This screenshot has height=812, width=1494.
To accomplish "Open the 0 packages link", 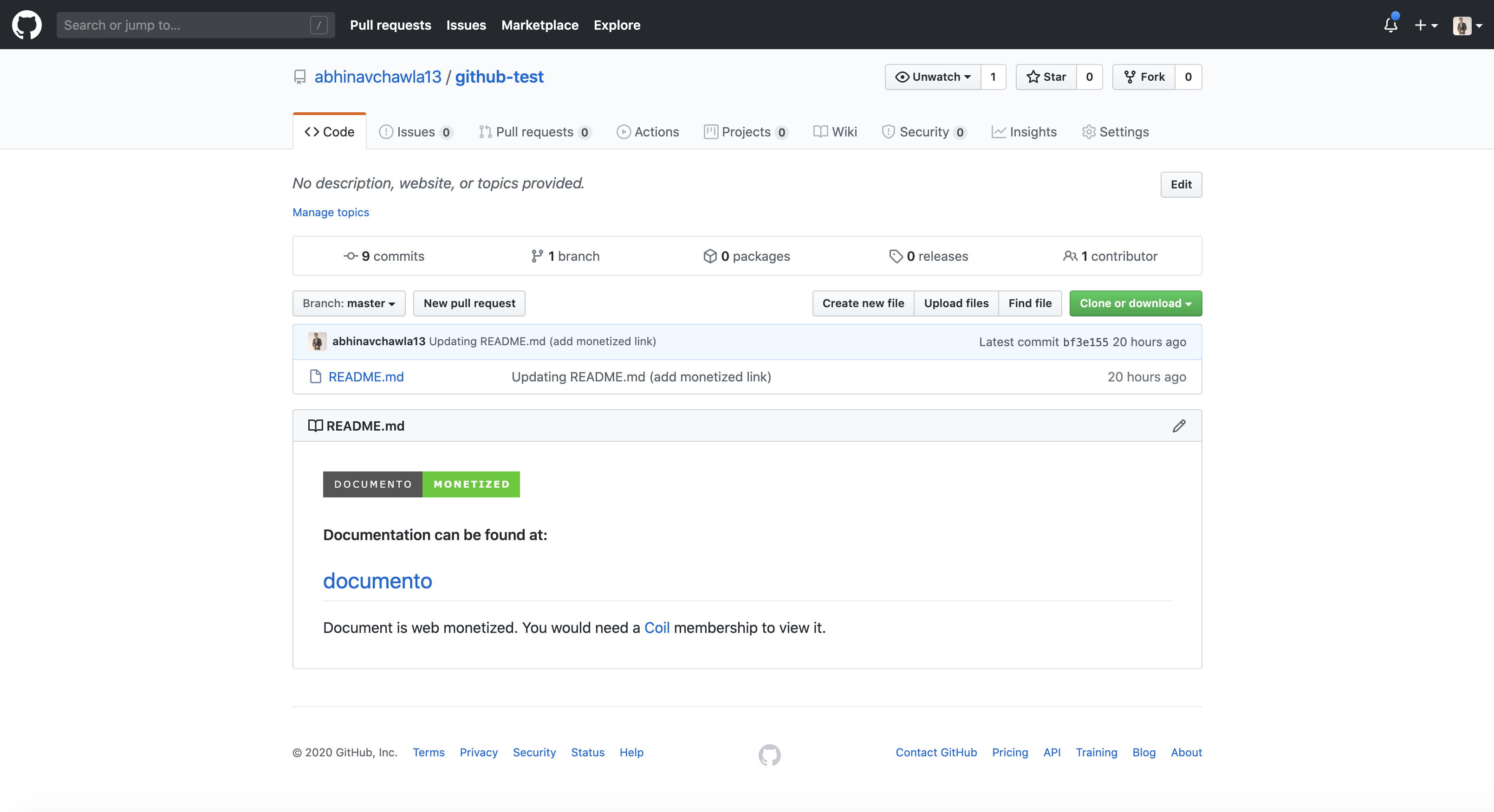I will [747, 256].
